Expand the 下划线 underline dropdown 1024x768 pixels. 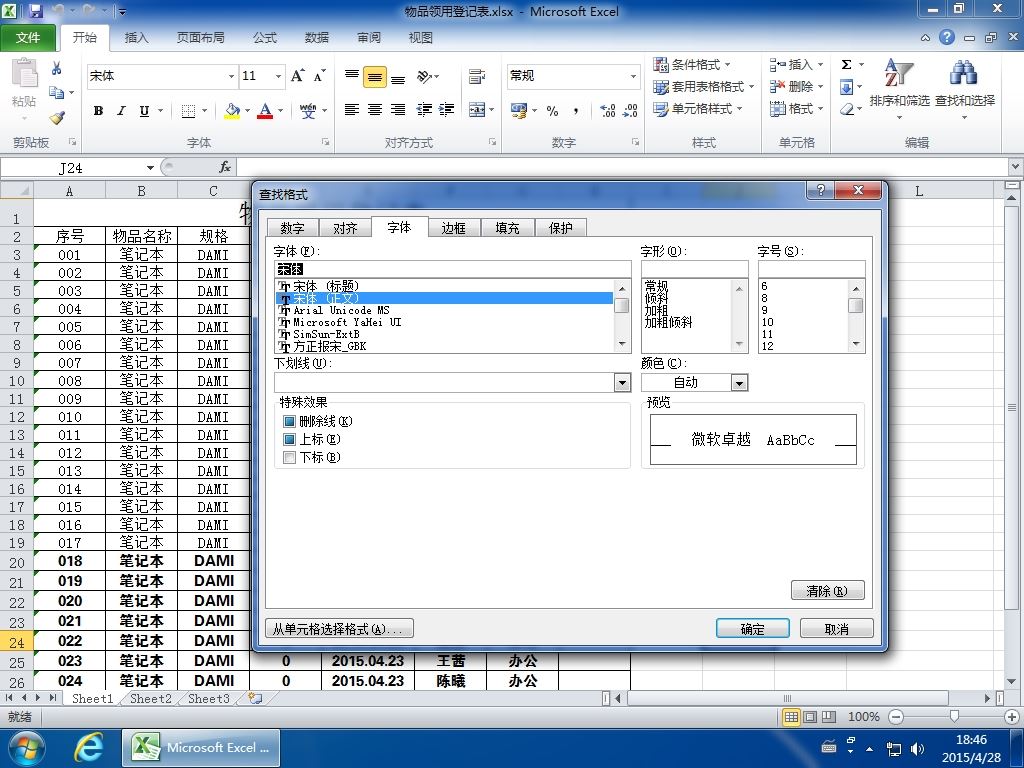point(622,383)
